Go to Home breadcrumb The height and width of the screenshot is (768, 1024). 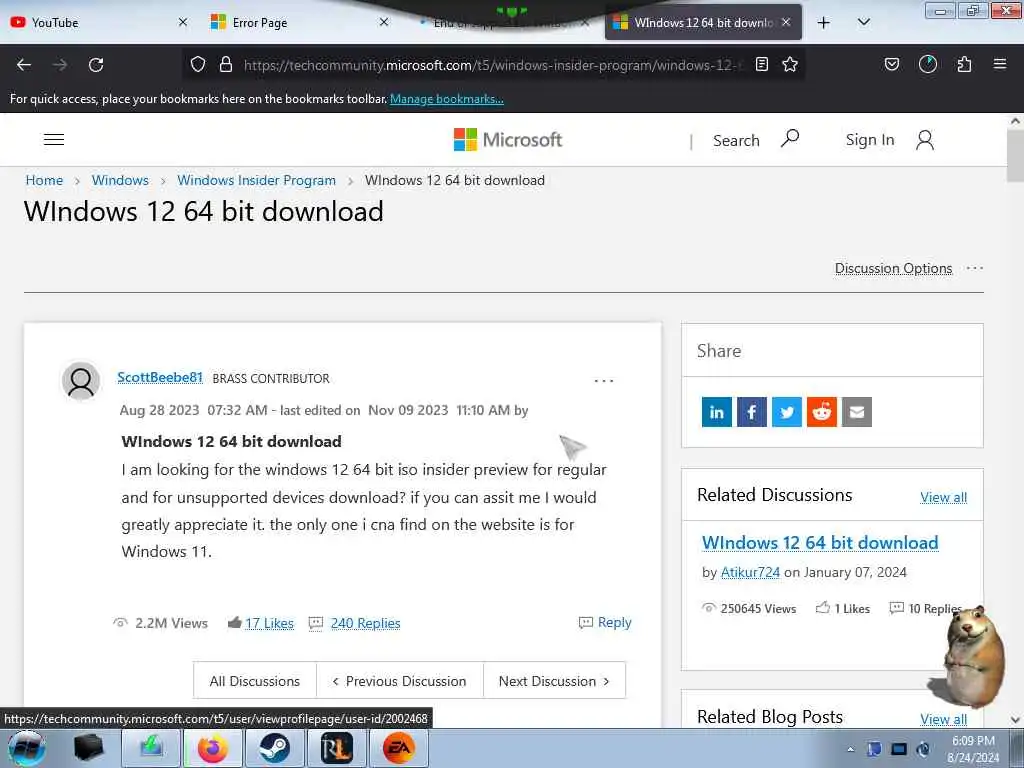pyautogui.click(x=44, y=180)
